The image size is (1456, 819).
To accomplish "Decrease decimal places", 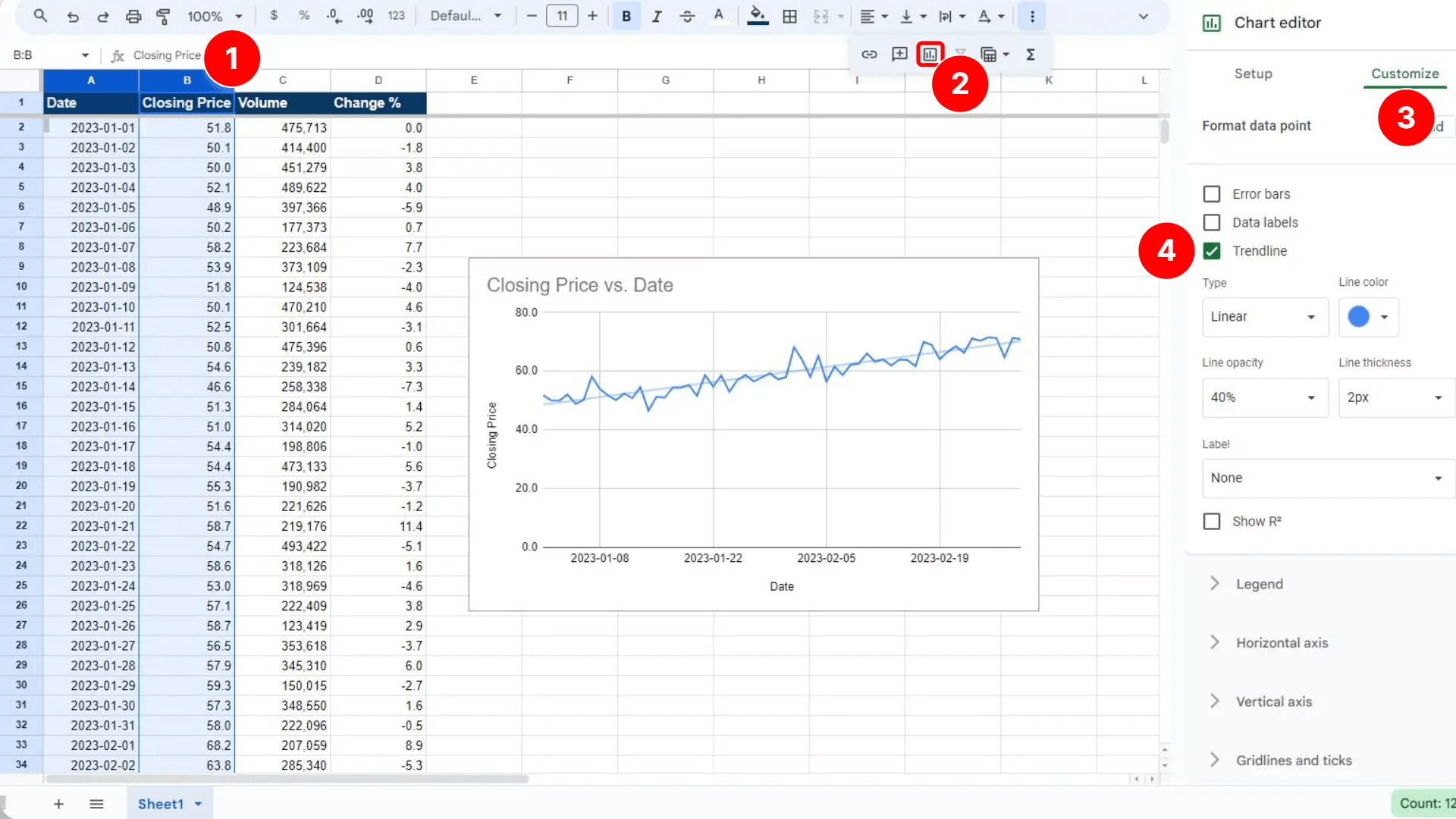I will [333, 15].
